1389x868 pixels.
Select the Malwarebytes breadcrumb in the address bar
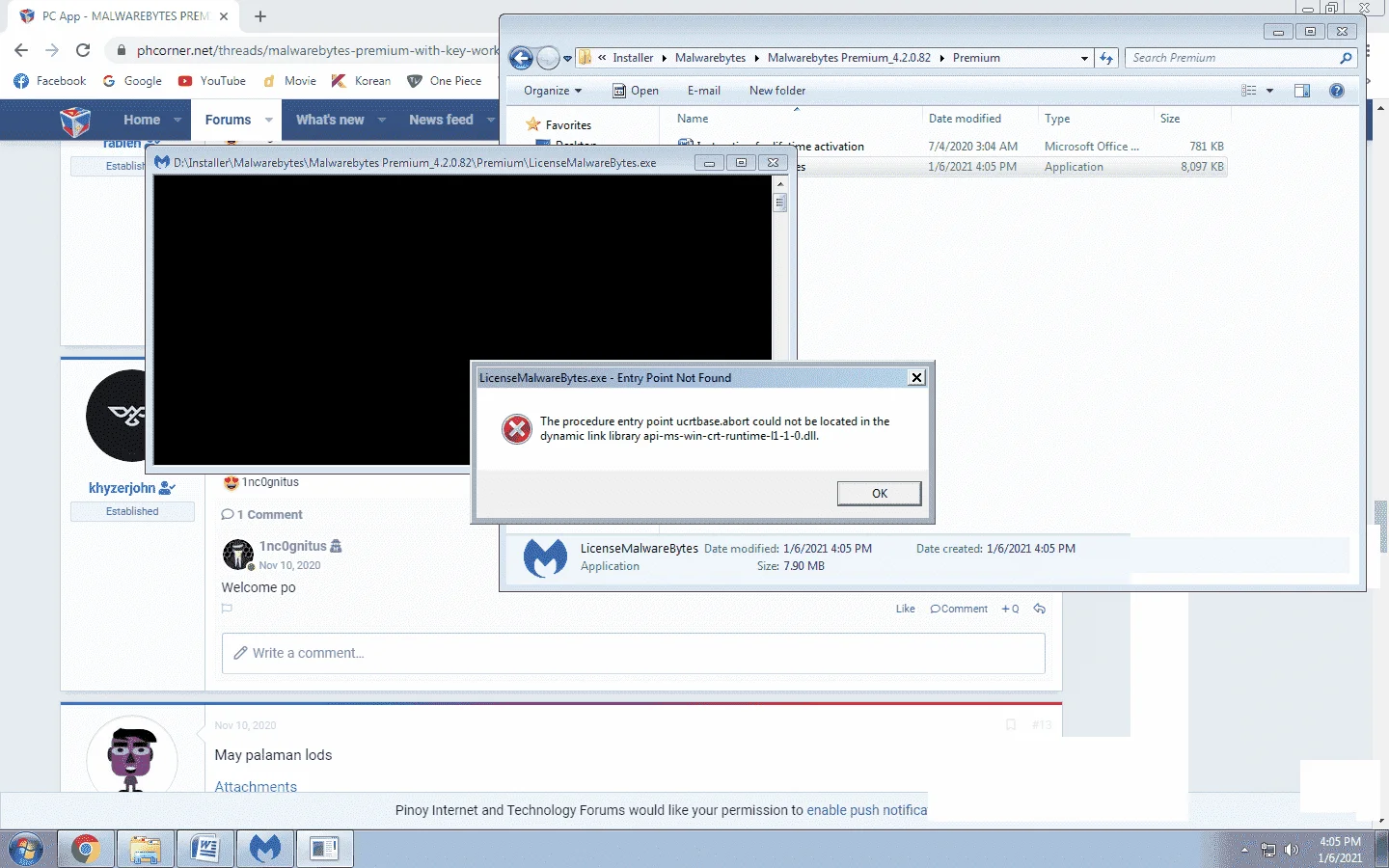(x=710, y=58)
